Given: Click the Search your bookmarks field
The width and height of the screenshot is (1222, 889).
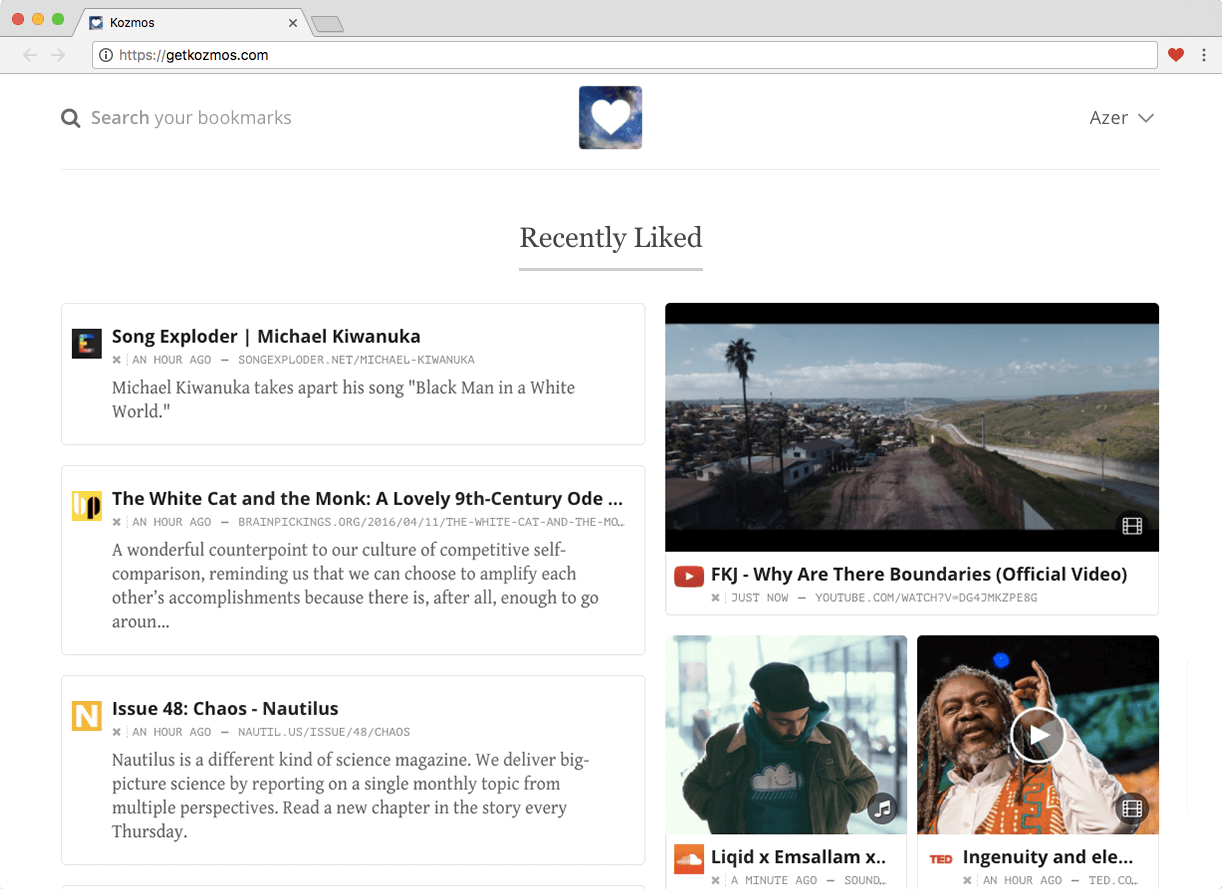Looking at the screenshot, I should click(x=191, y=118).
